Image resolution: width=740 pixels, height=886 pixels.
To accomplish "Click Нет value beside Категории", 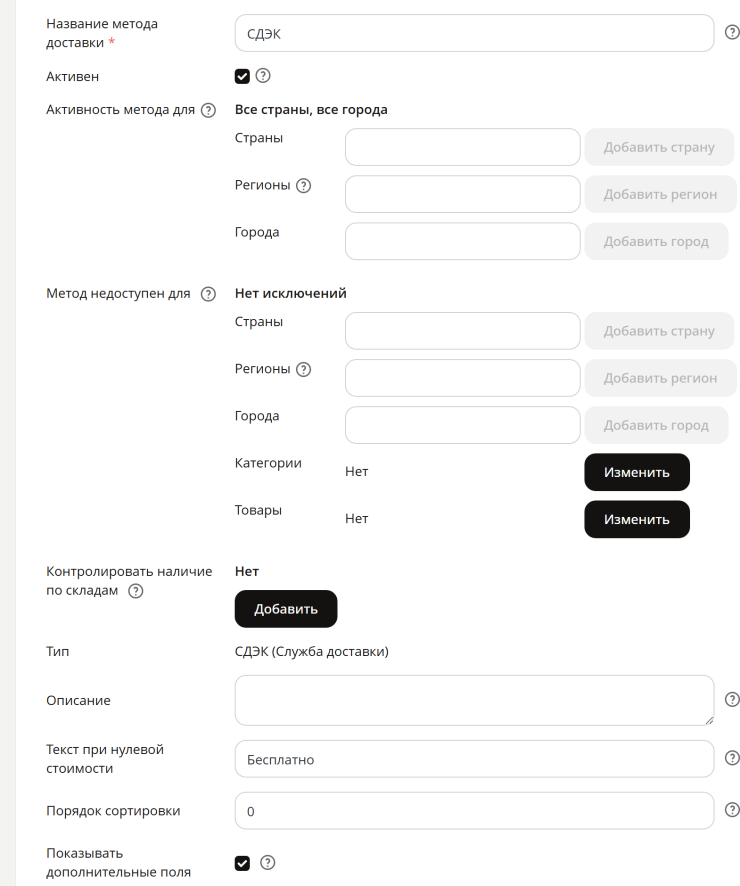I will click(356, 471).
